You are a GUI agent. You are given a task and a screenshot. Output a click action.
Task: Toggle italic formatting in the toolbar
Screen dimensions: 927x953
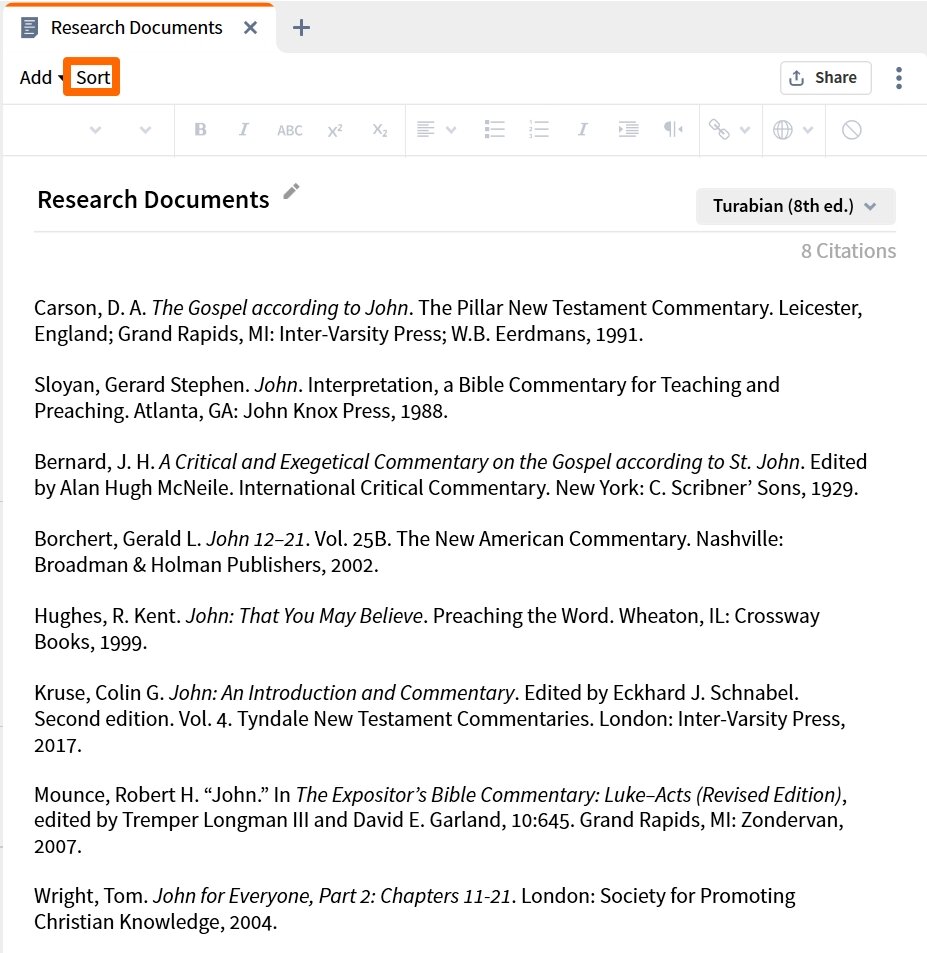[x=243, y=130]
